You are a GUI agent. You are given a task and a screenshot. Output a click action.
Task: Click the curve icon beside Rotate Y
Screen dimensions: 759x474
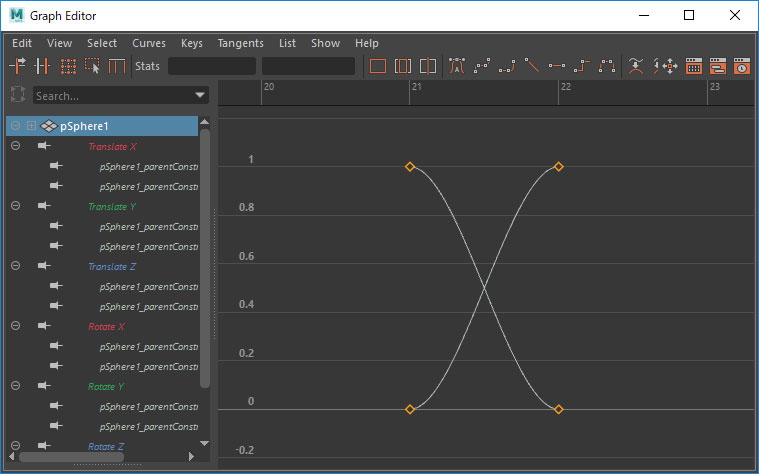pyautogui.click(x=44, y=385)
